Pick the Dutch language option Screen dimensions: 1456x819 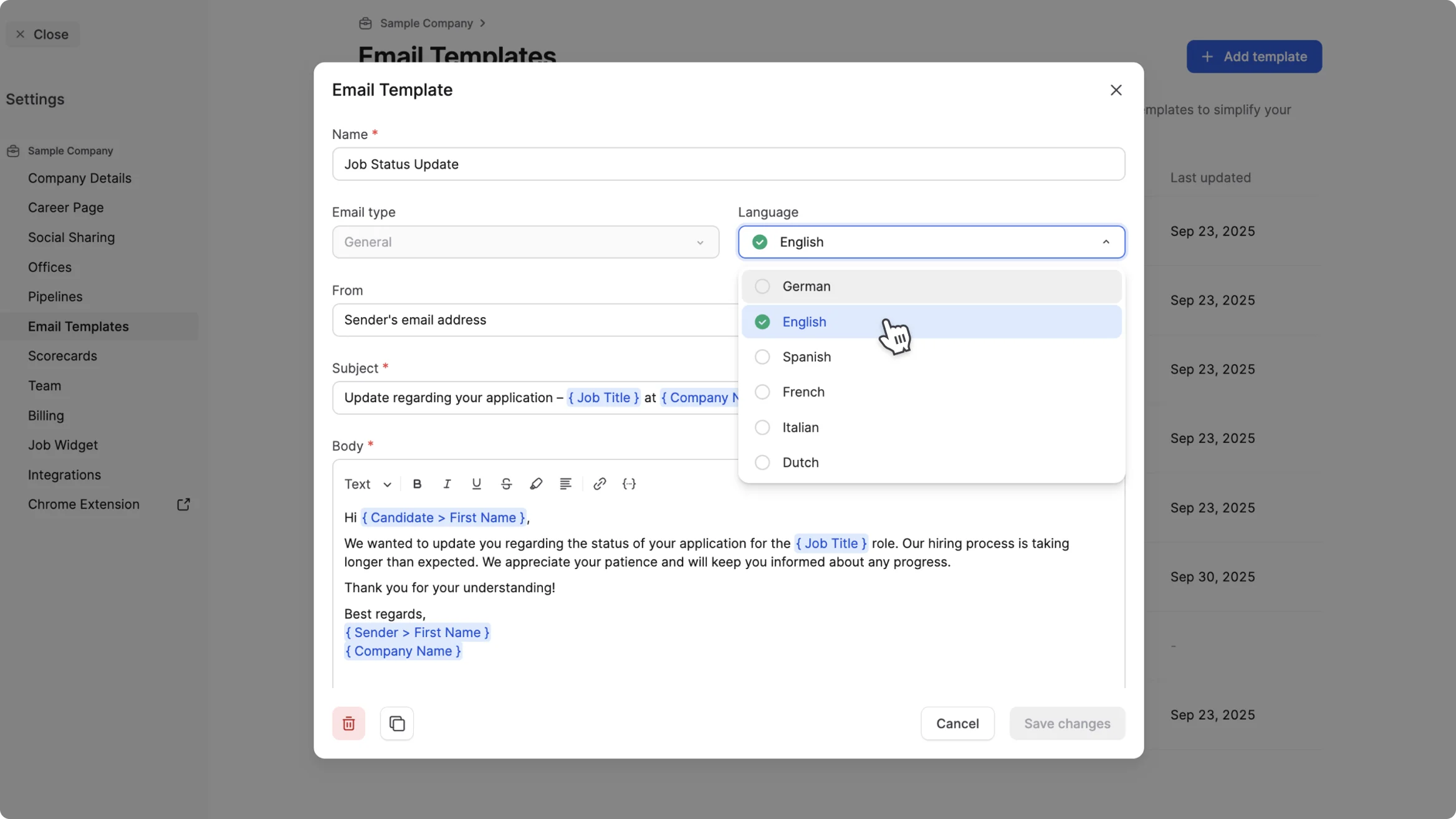click(800, 462)
